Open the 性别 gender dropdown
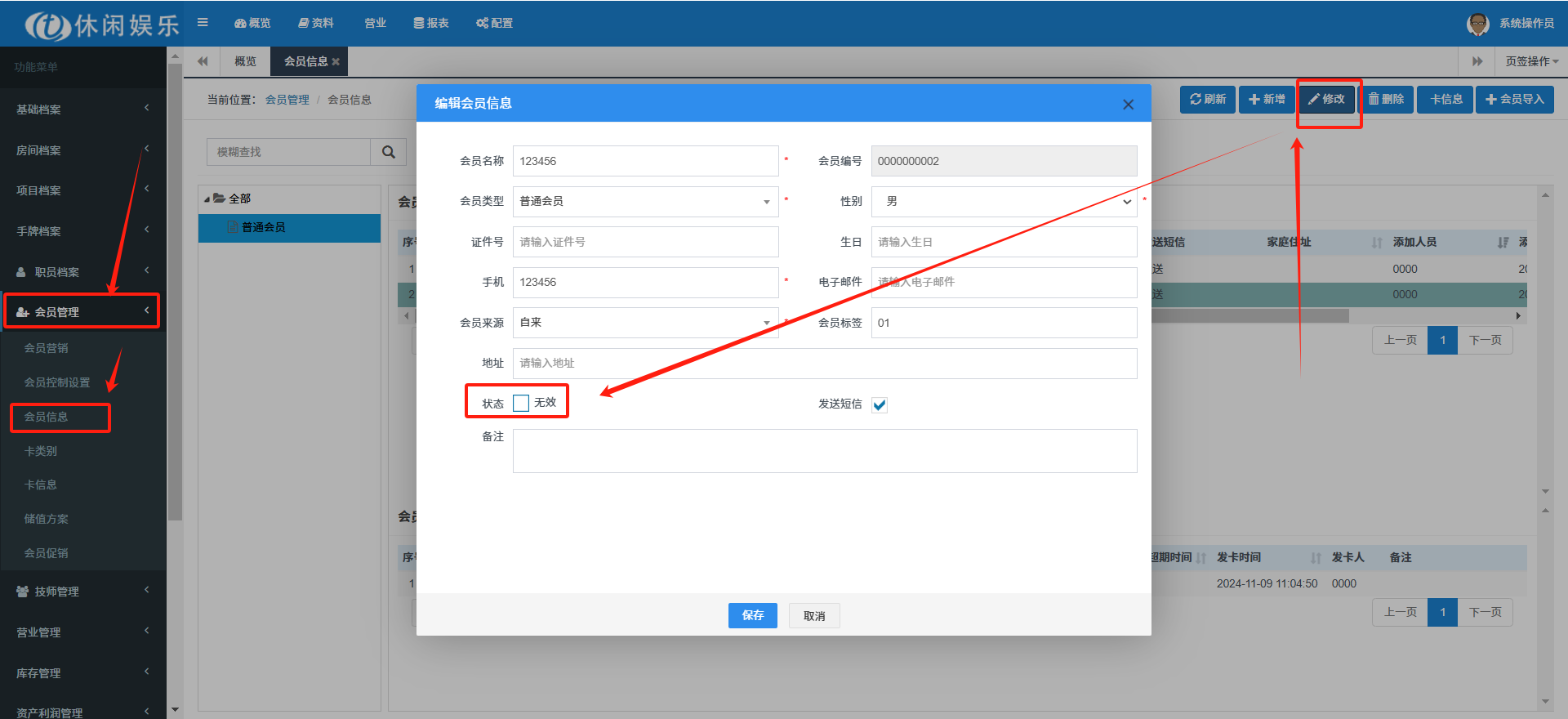The image size is (1568, 719). tap(1004, 202)
